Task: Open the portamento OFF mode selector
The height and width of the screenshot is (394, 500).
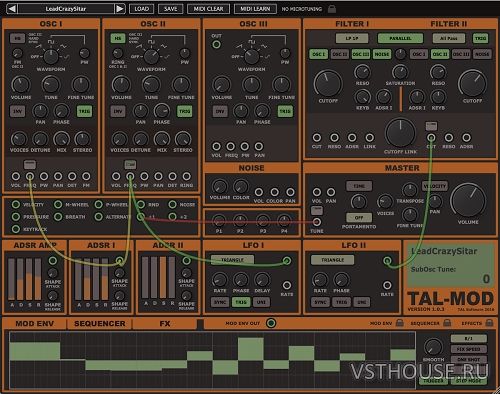Action: tap(359, 218)
